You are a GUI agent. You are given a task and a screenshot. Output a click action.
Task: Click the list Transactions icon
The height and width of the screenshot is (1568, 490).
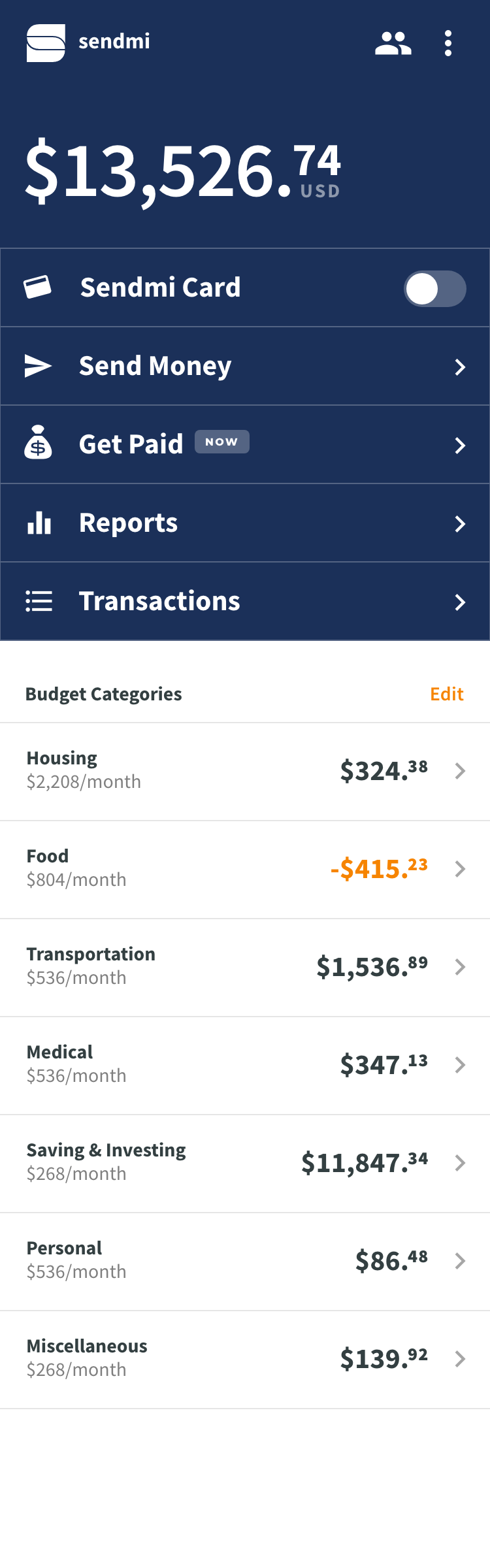click(39, 601)
